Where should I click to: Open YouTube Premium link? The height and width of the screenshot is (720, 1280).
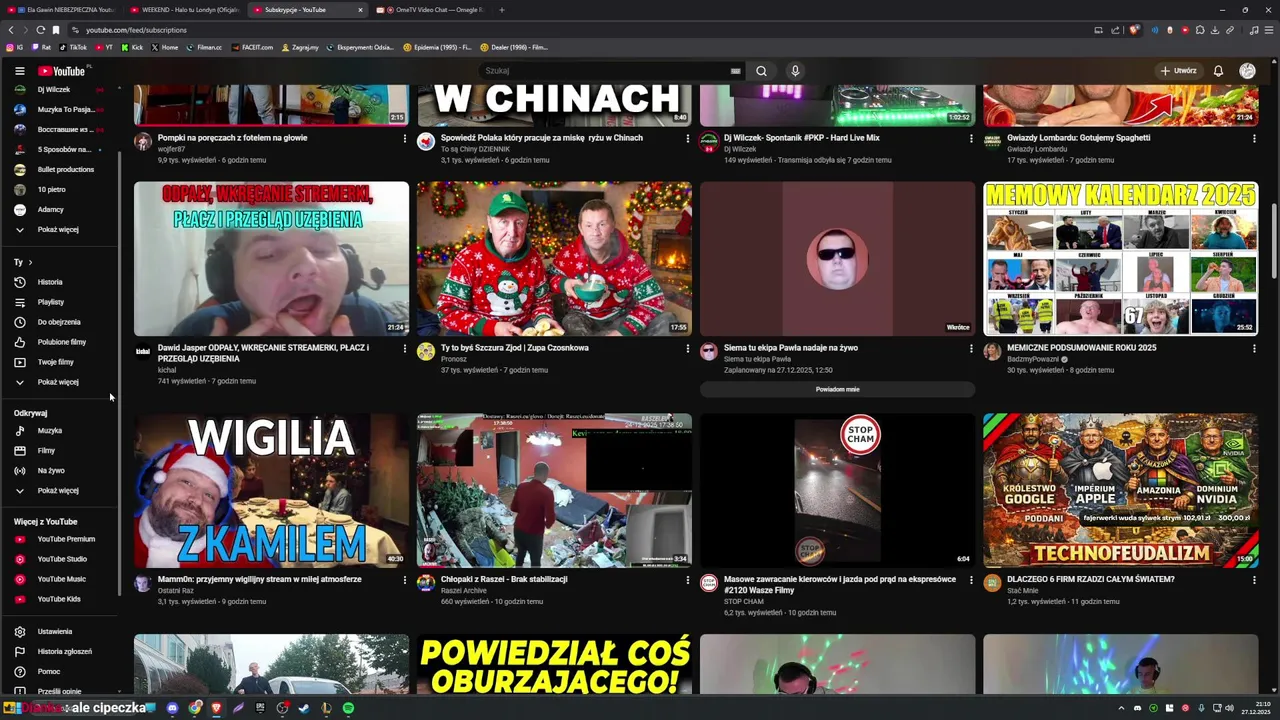click(x=60, y=539)
